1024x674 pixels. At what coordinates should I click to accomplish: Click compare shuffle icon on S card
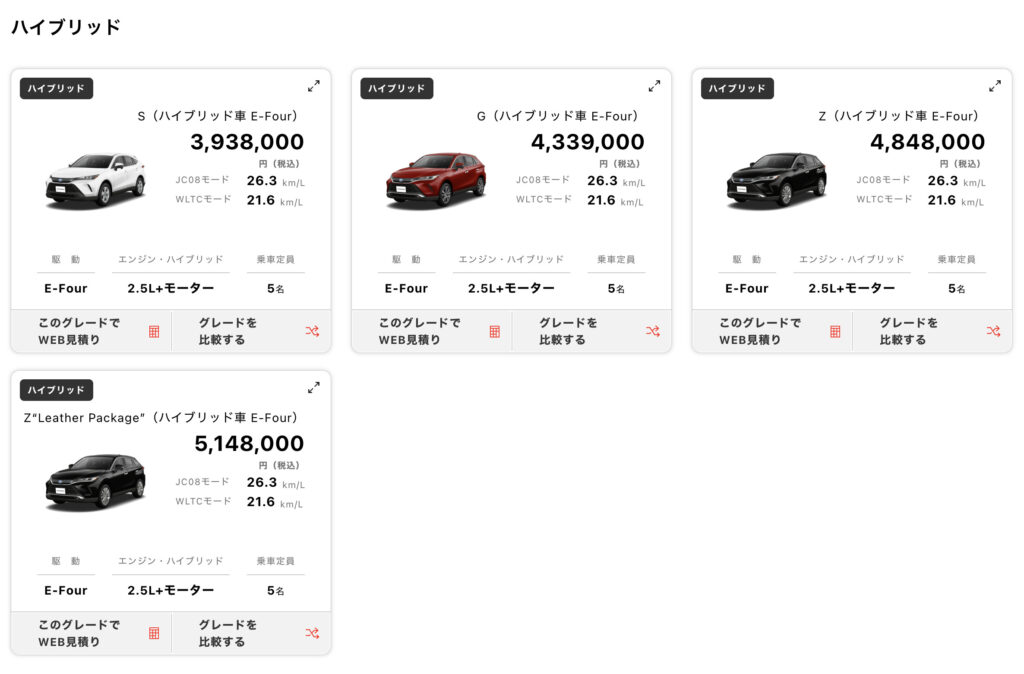click(x=312, y=331)
